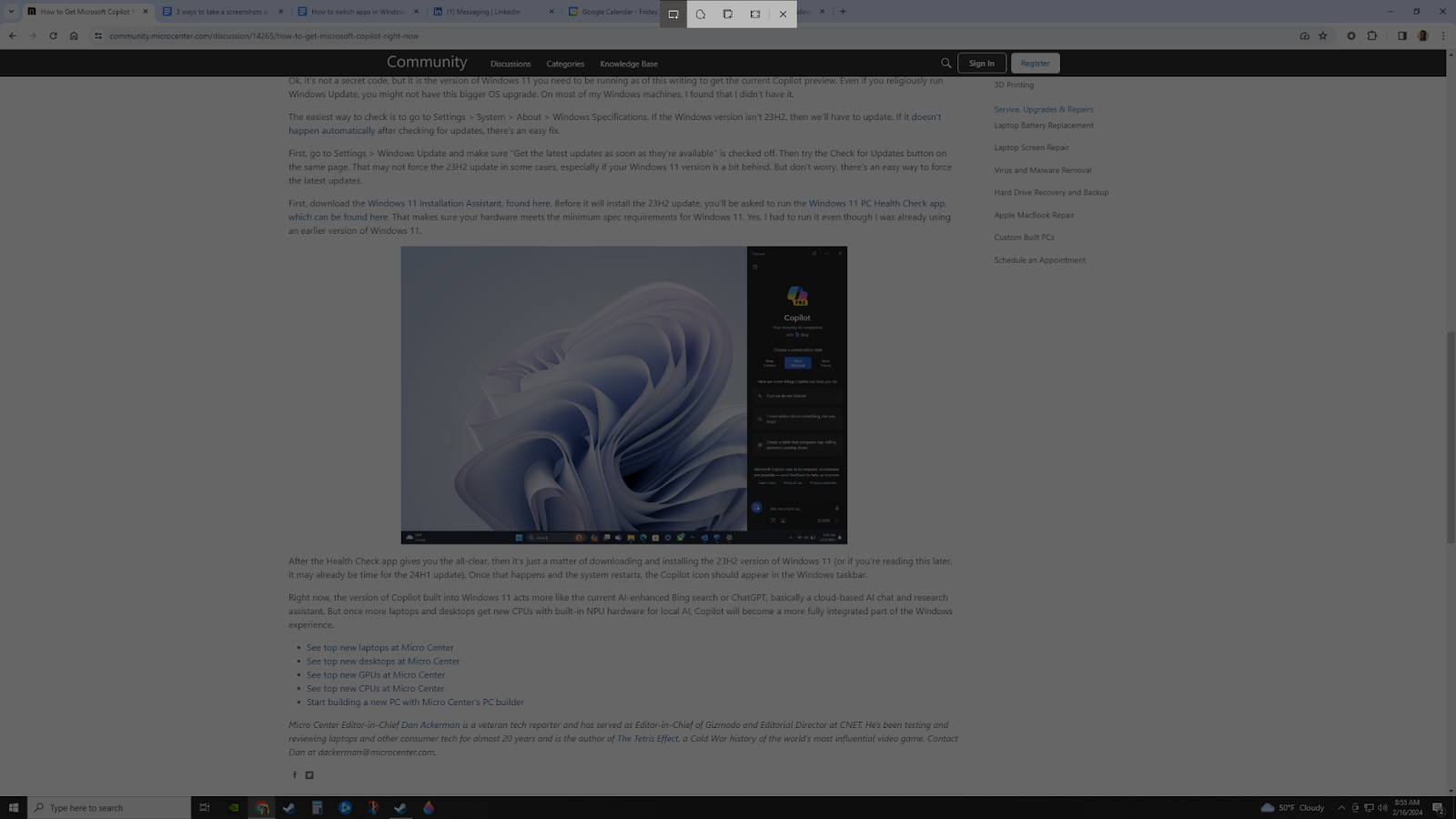
Task: Open Hard Drive Recovery and Backup link
Action: (x=1051, y=193)
